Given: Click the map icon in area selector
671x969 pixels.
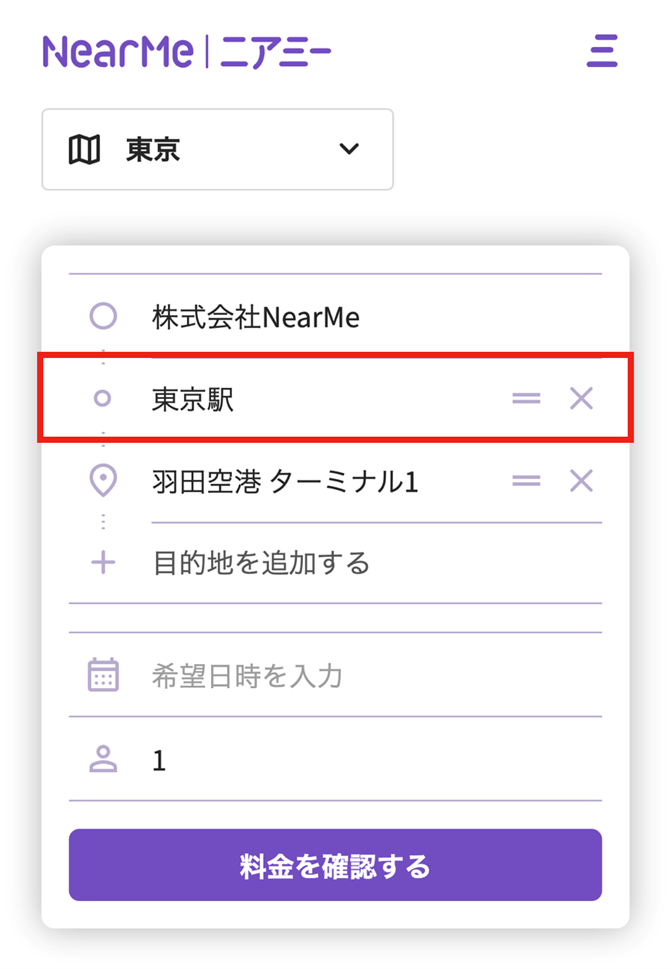Looking at the screenshot, I should (84, 150).
